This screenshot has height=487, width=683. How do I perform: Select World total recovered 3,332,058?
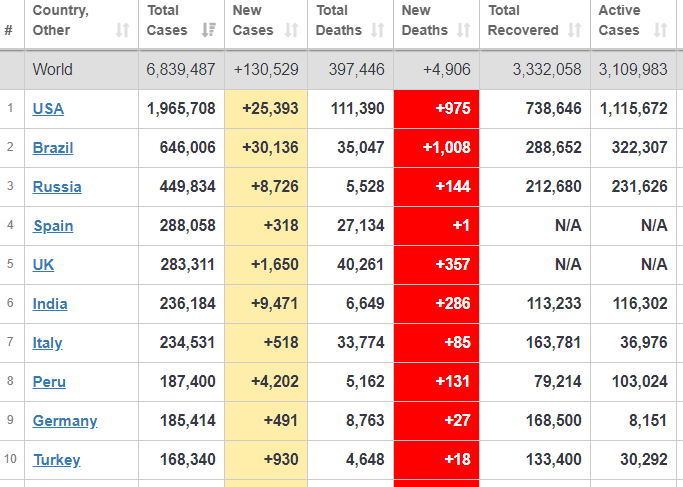click(x=547, y=69)
